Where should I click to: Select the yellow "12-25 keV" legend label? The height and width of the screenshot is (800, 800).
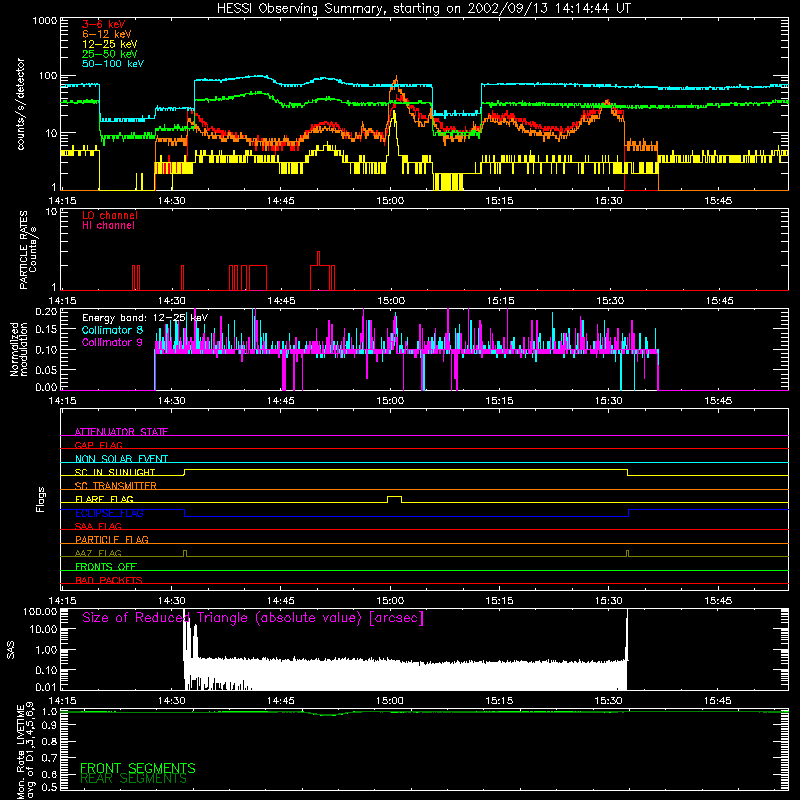109,44
